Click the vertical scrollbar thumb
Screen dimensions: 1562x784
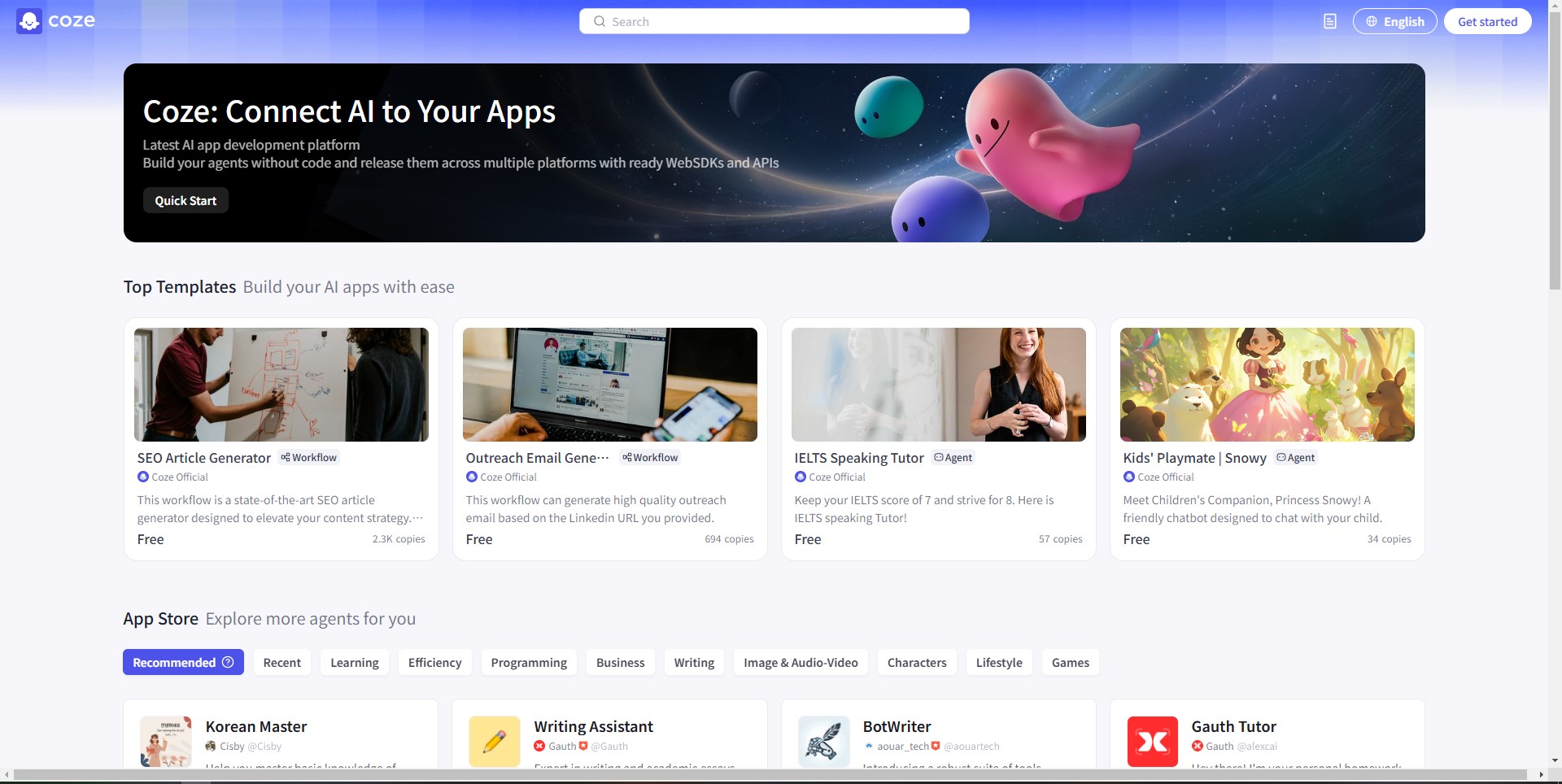coord(1555,149)
